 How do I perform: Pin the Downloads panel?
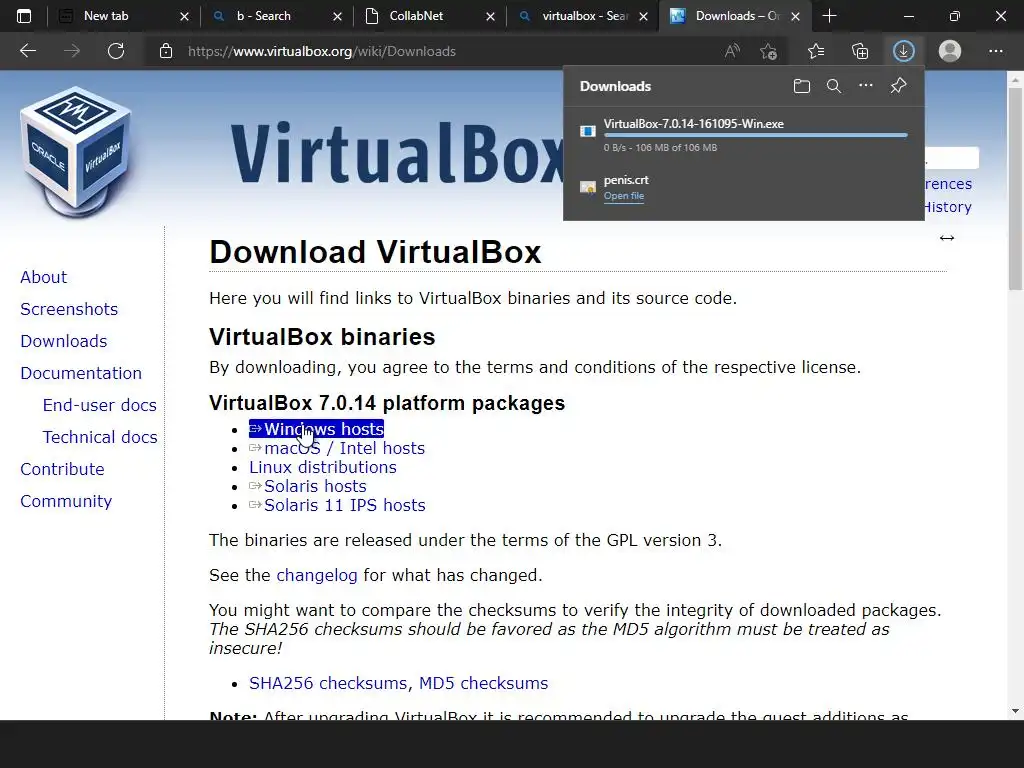click(x=899, y=86)
